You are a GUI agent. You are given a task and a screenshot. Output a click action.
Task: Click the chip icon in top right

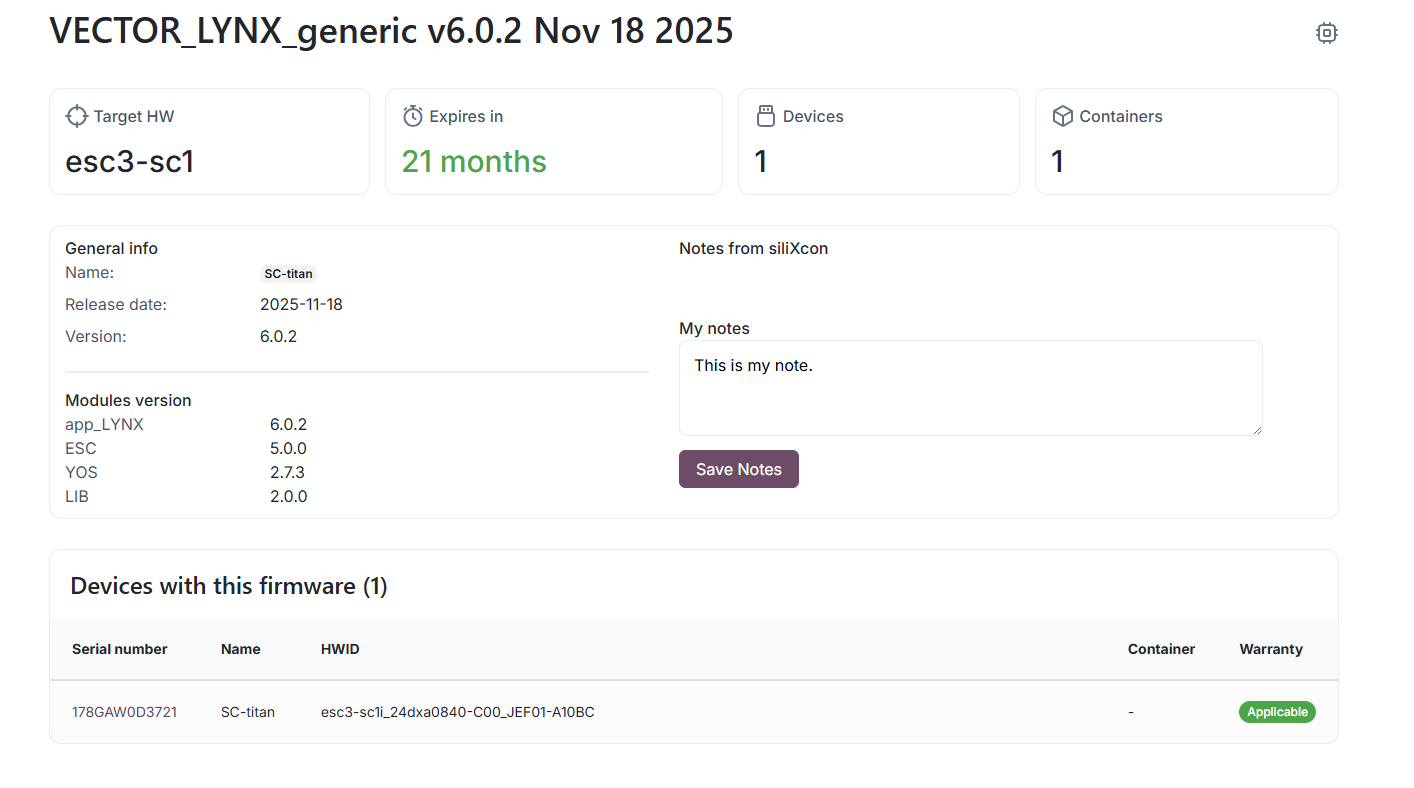coord(1326,33)
